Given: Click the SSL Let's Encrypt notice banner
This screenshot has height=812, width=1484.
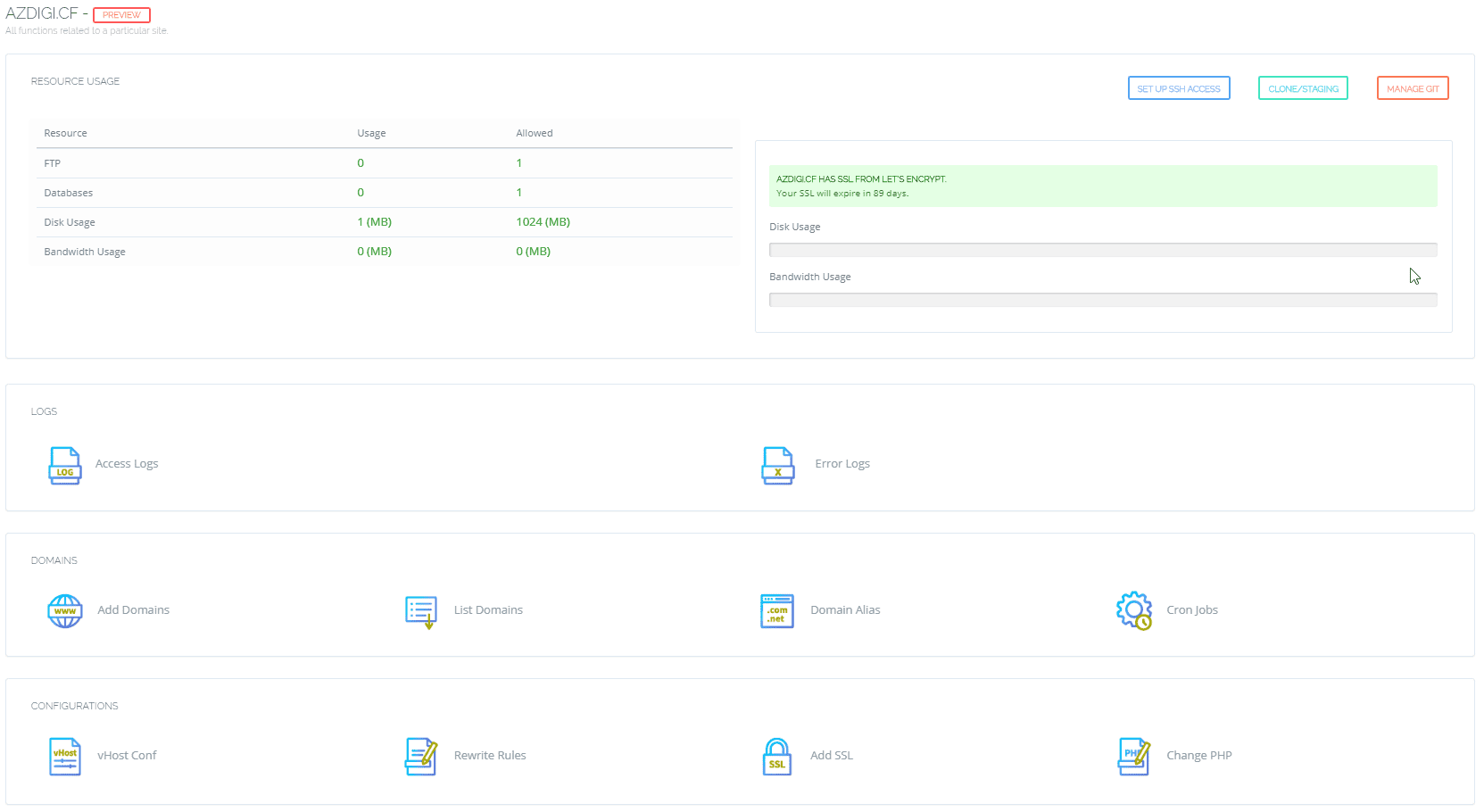Looking at the screenshot, I should pos(1103,186).
